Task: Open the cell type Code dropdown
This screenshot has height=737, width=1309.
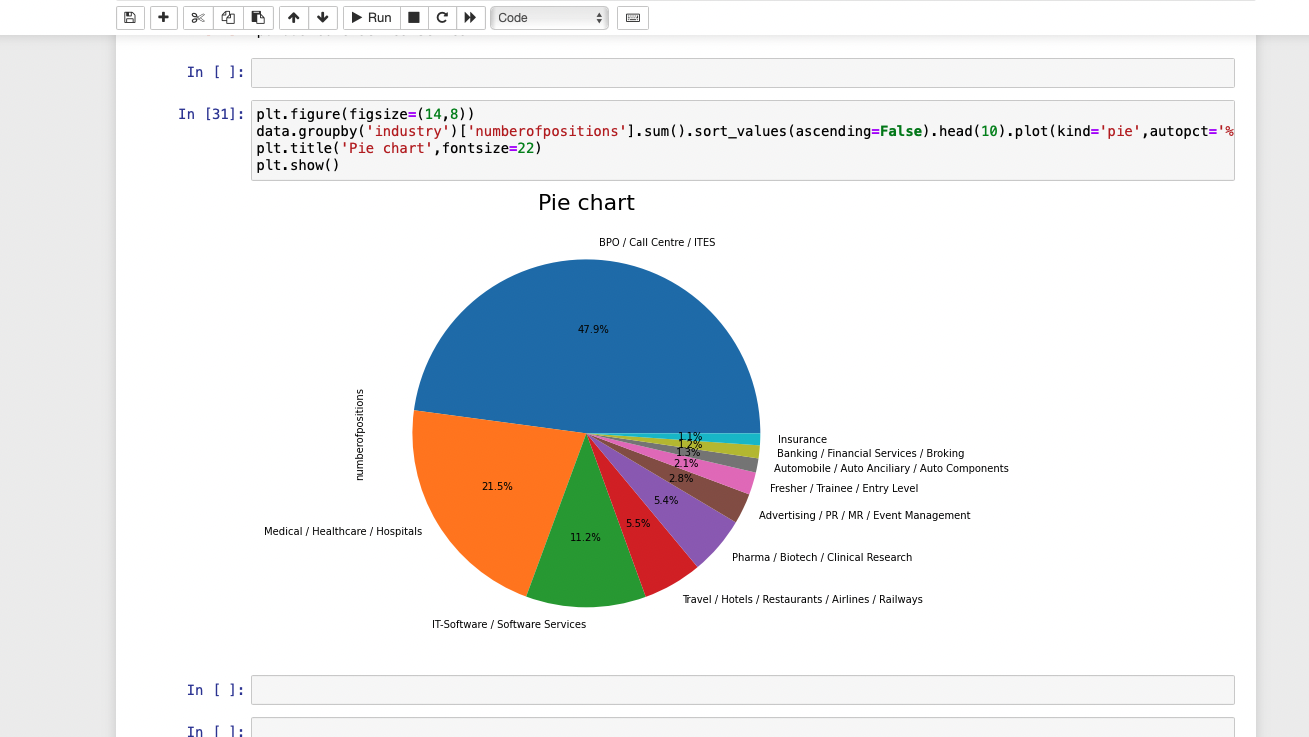Action: click(549, 18)
